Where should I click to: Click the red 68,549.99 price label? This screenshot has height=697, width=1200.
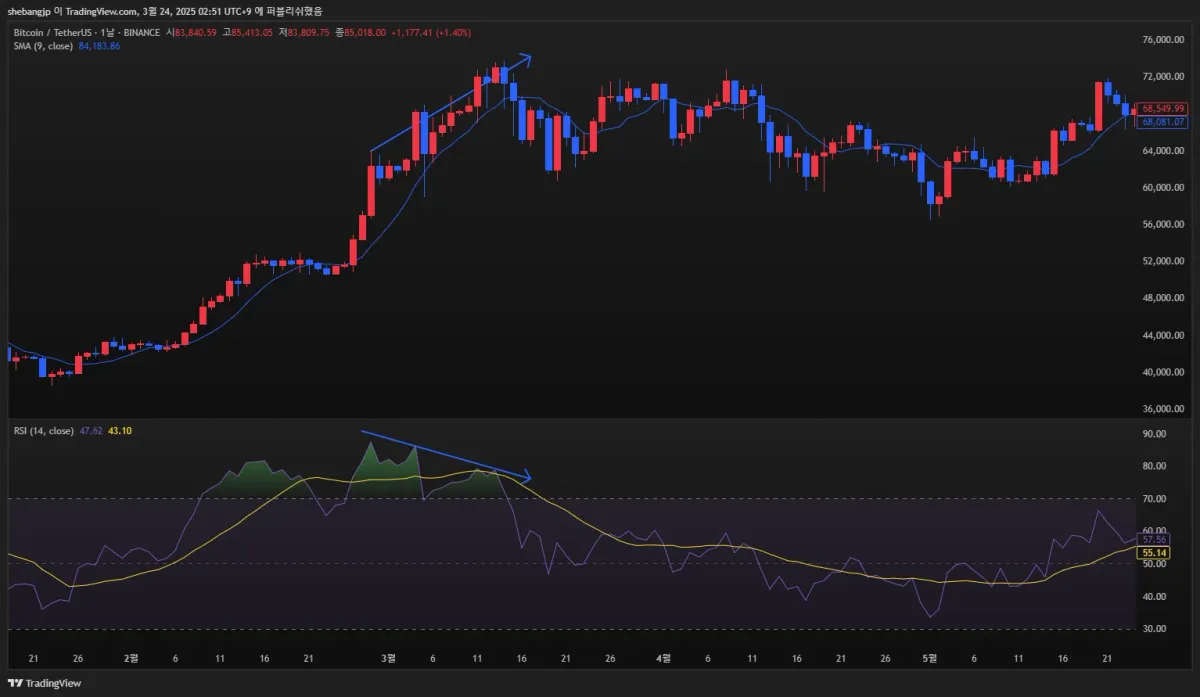pos(1163,108)
